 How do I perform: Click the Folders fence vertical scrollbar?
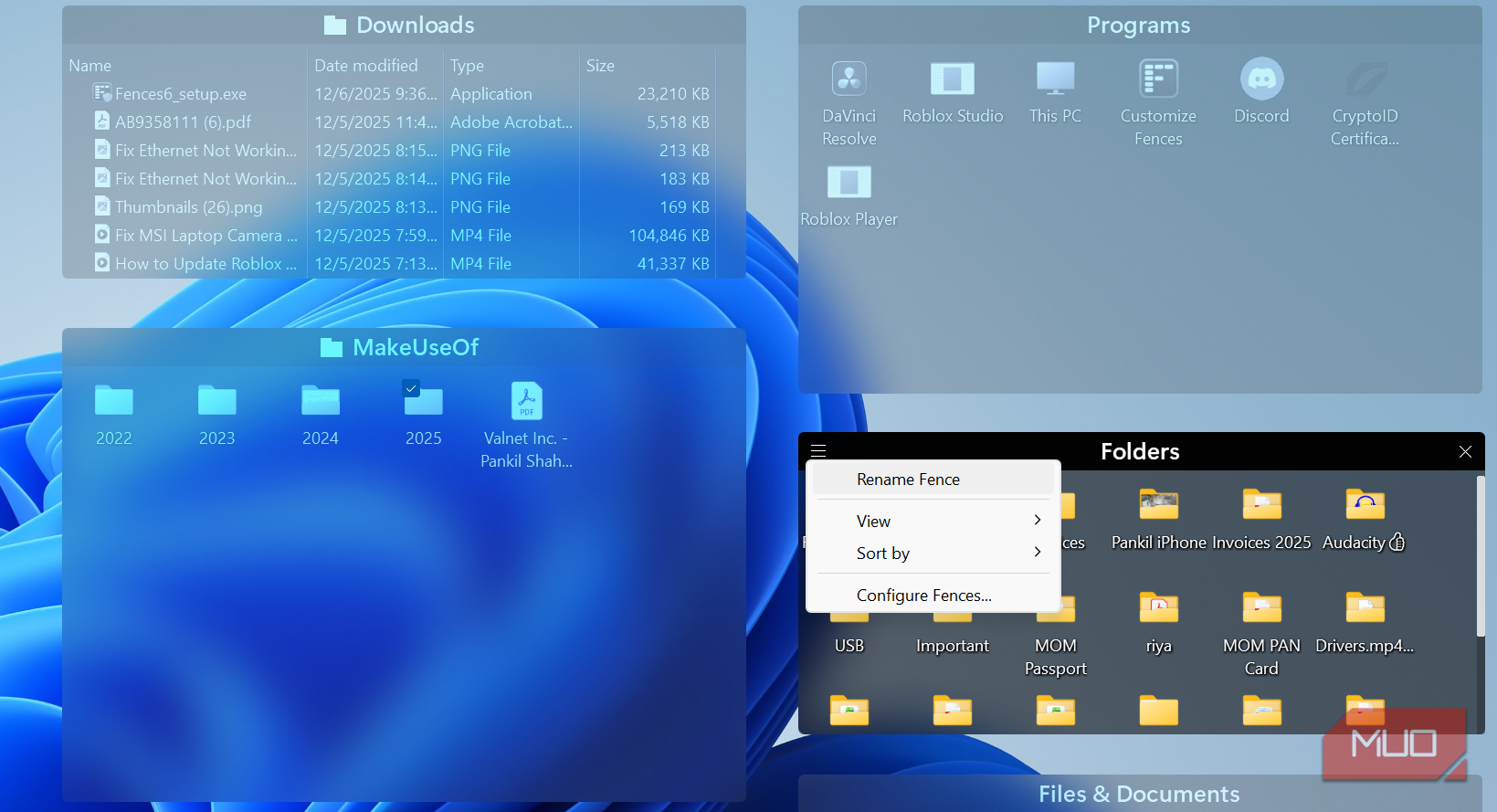tap(1480, 555)
